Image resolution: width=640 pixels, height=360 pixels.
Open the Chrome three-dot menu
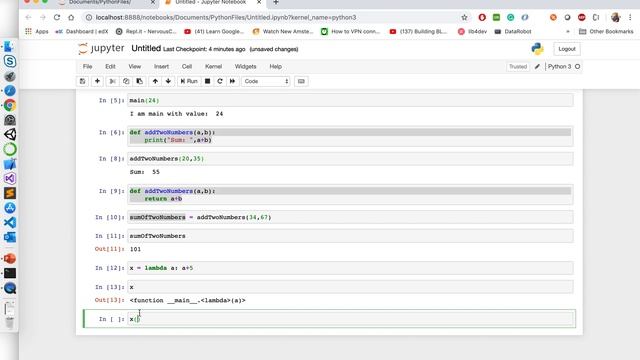[x=630, y=17]
